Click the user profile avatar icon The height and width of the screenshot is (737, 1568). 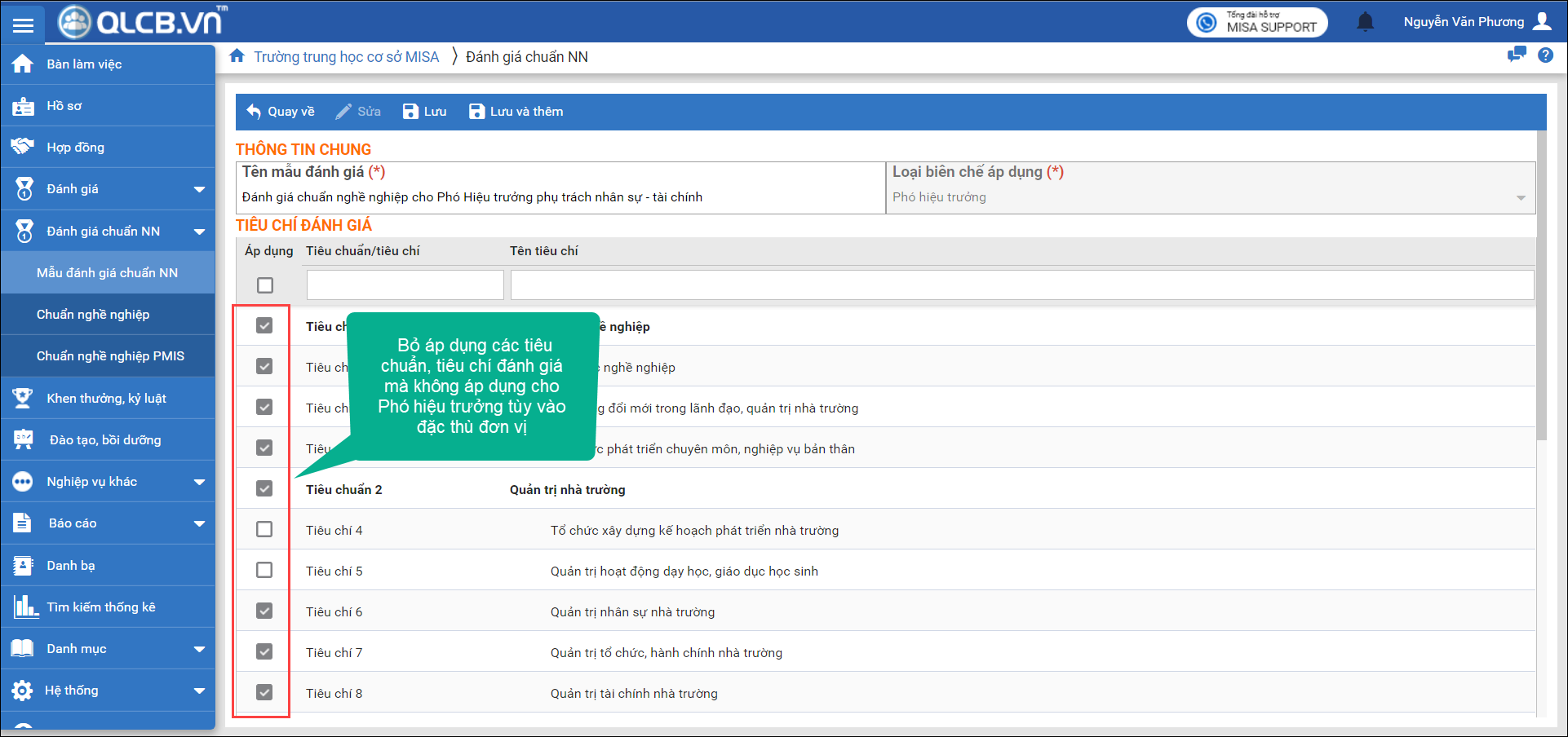tap(1542, 21)
